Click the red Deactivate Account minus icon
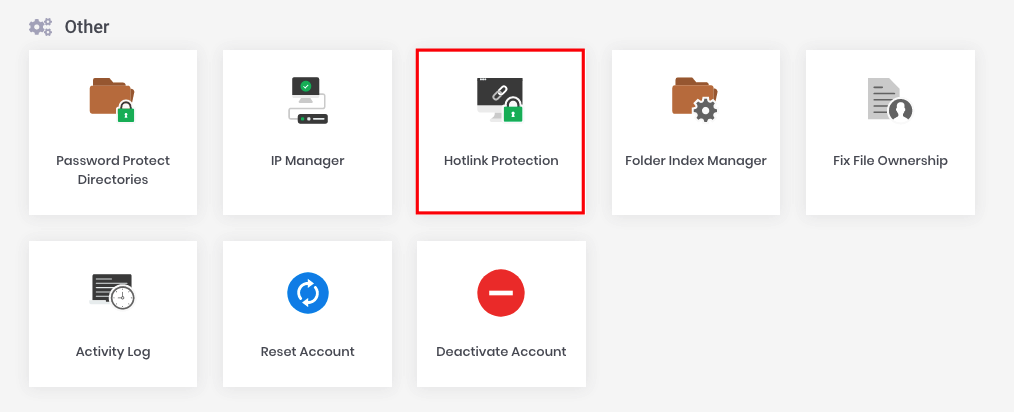Screen dimensions: 1014x412 pos(501,292)
